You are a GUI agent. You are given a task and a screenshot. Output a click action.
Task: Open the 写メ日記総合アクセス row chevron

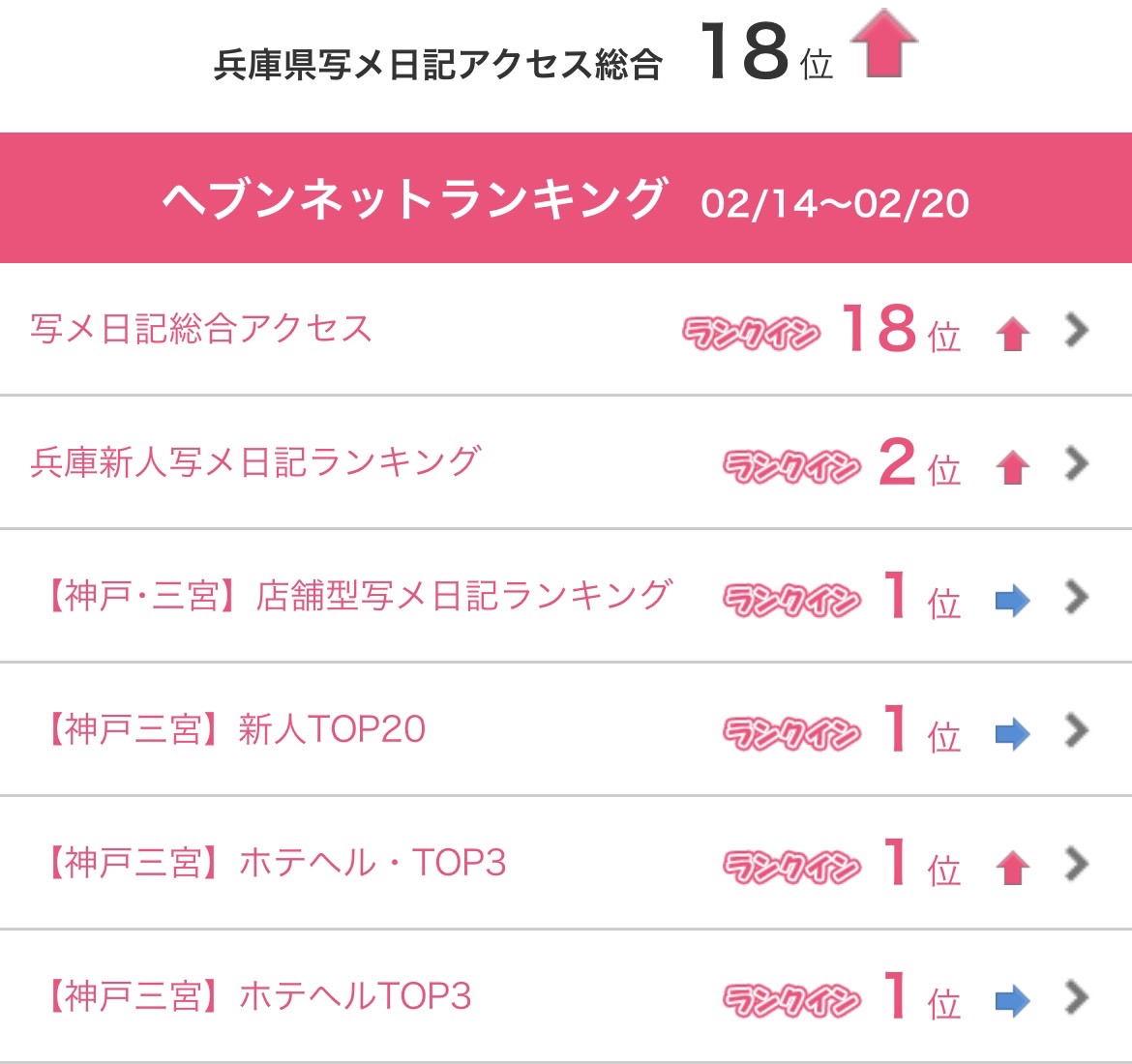1077,331
